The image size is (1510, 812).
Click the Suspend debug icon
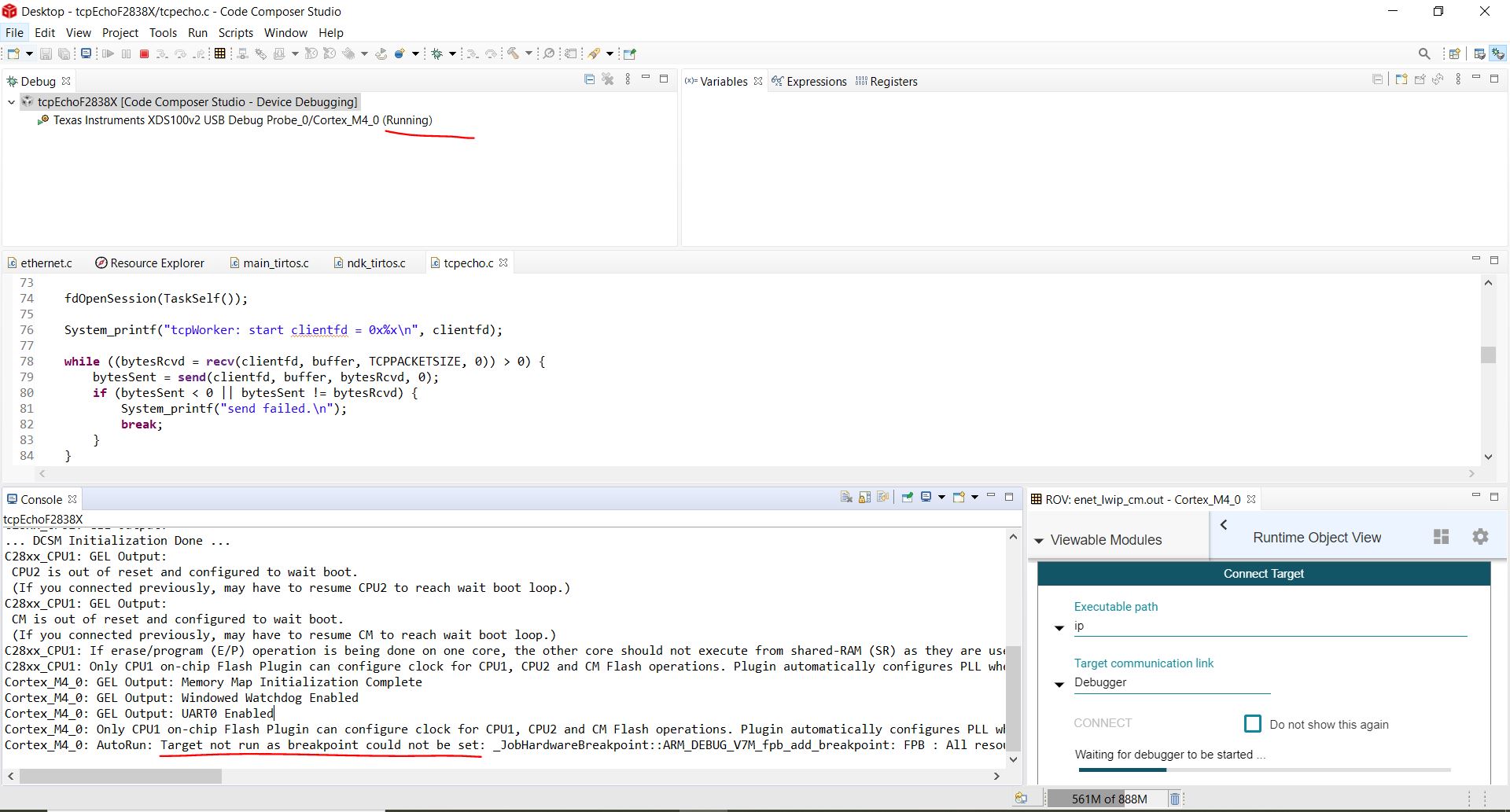tap(126, 53)
